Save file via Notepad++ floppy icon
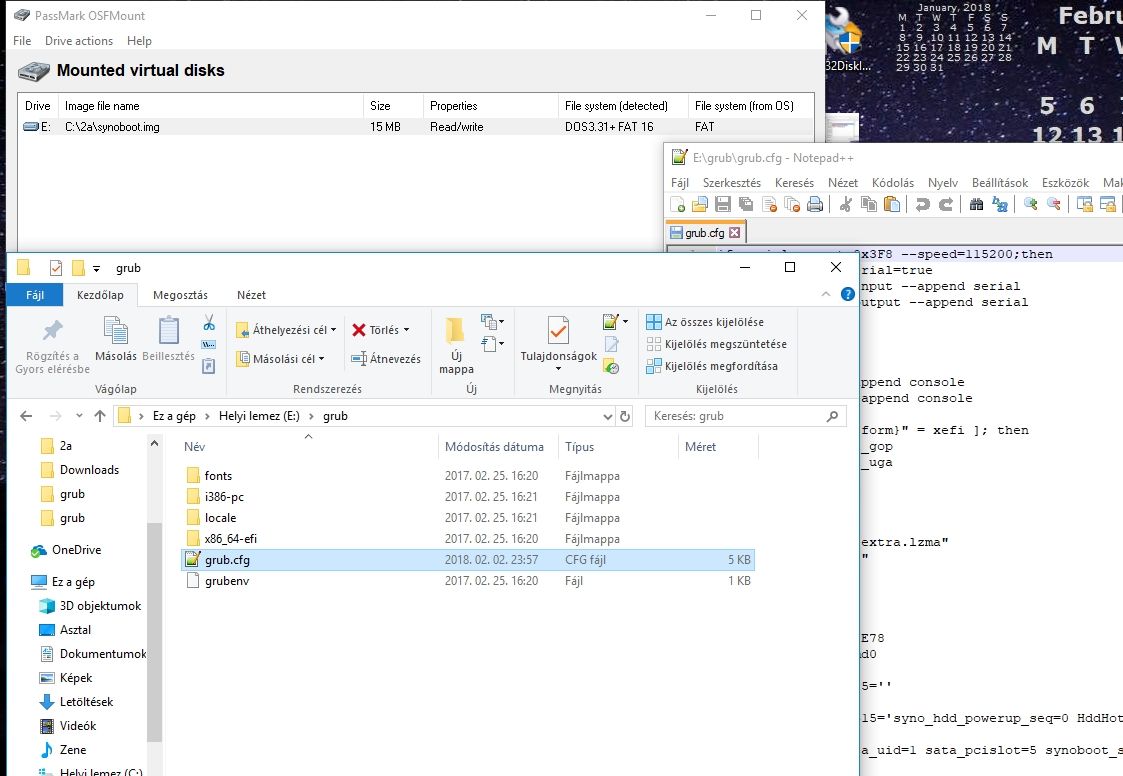 tap(723, 204)
